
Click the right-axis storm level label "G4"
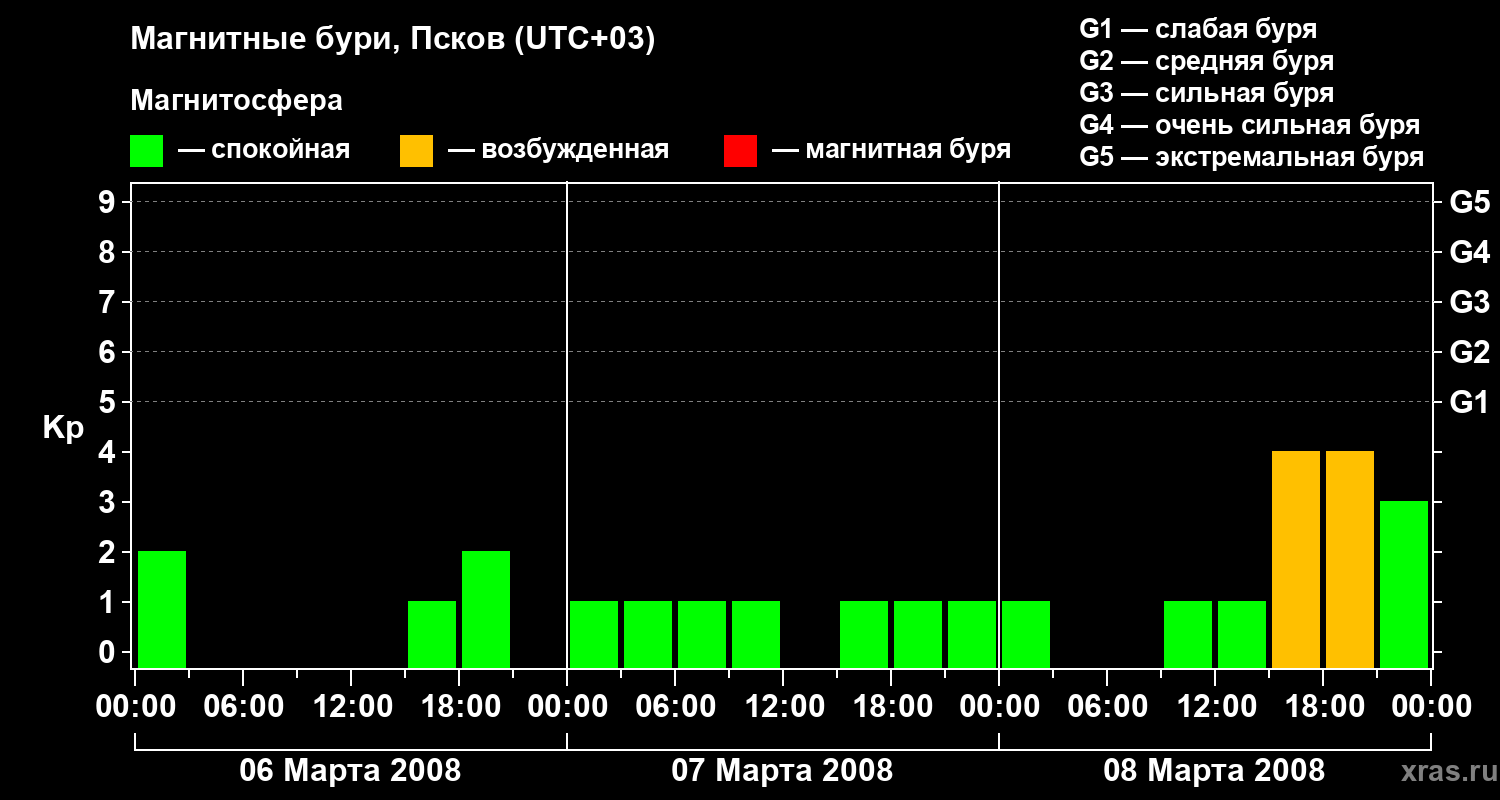[x=1470, y=252]
